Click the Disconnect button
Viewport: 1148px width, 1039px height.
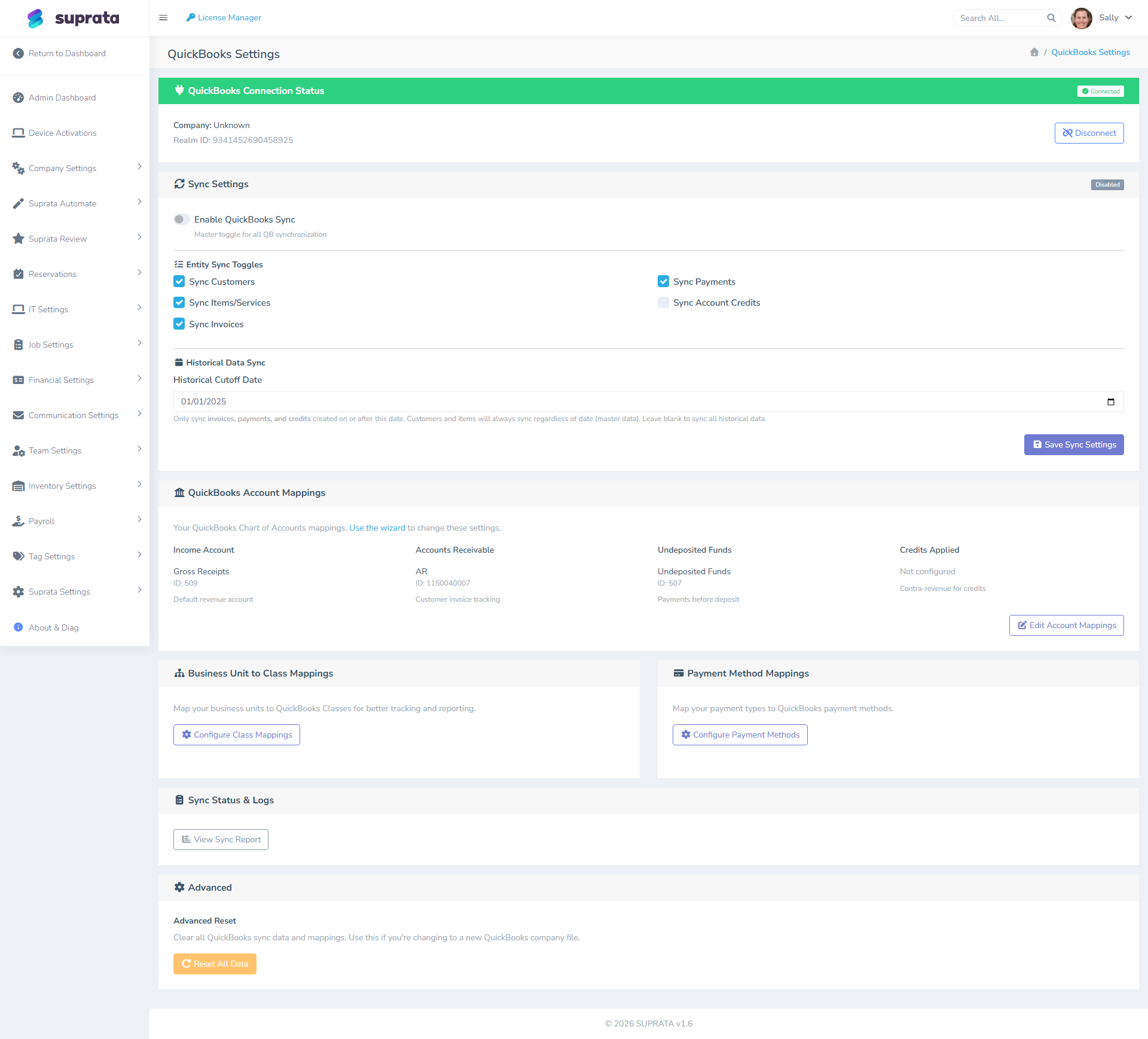1089,133
